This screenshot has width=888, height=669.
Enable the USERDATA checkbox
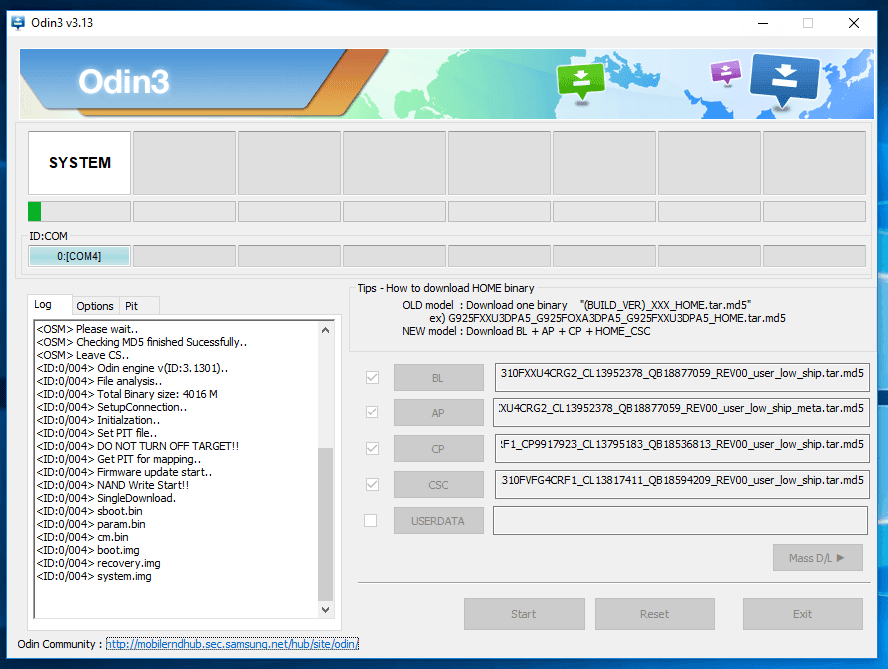(370, 520)
